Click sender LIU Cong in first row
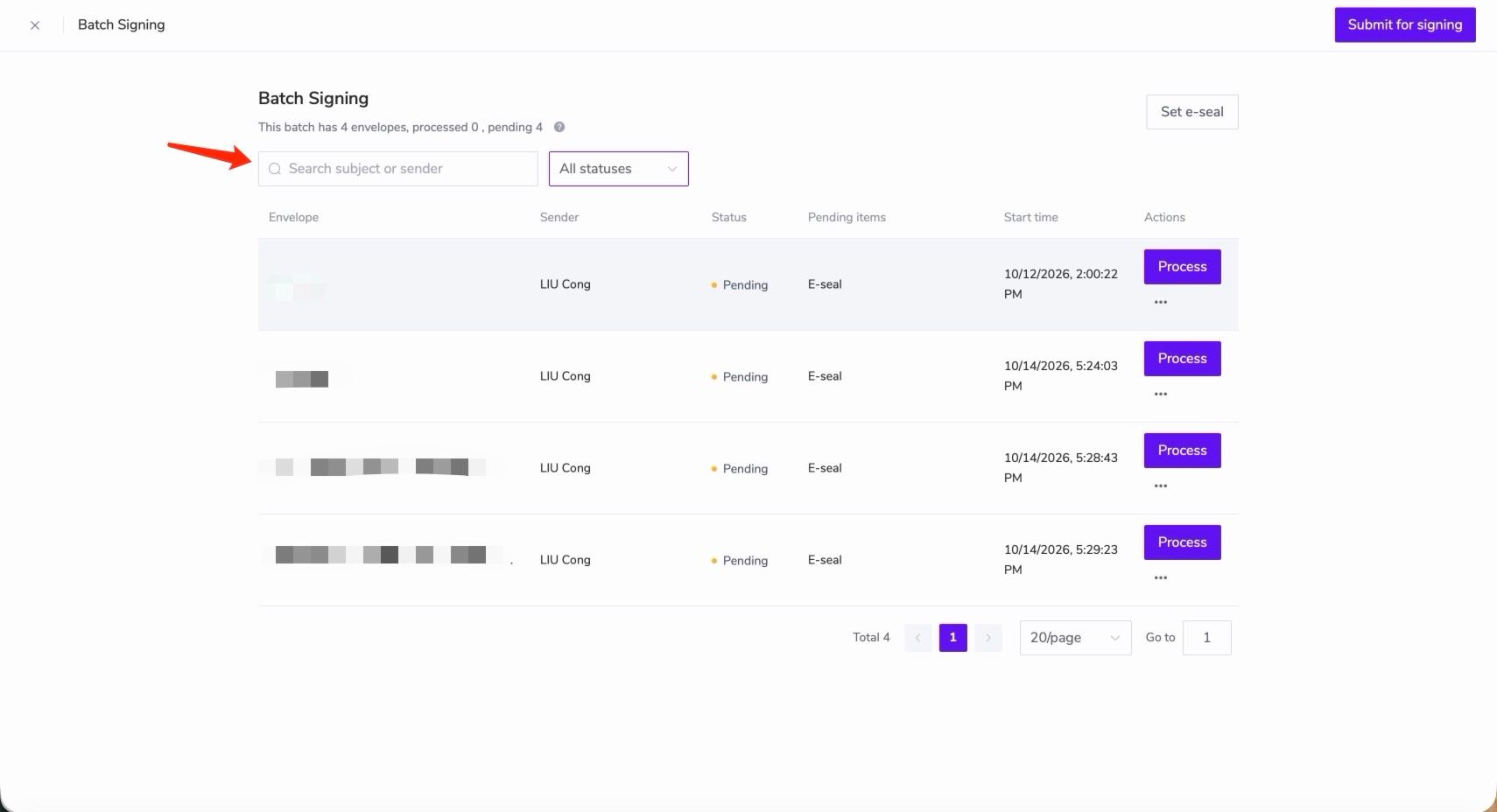This screenshot has height=812, width=1497. 566,284
